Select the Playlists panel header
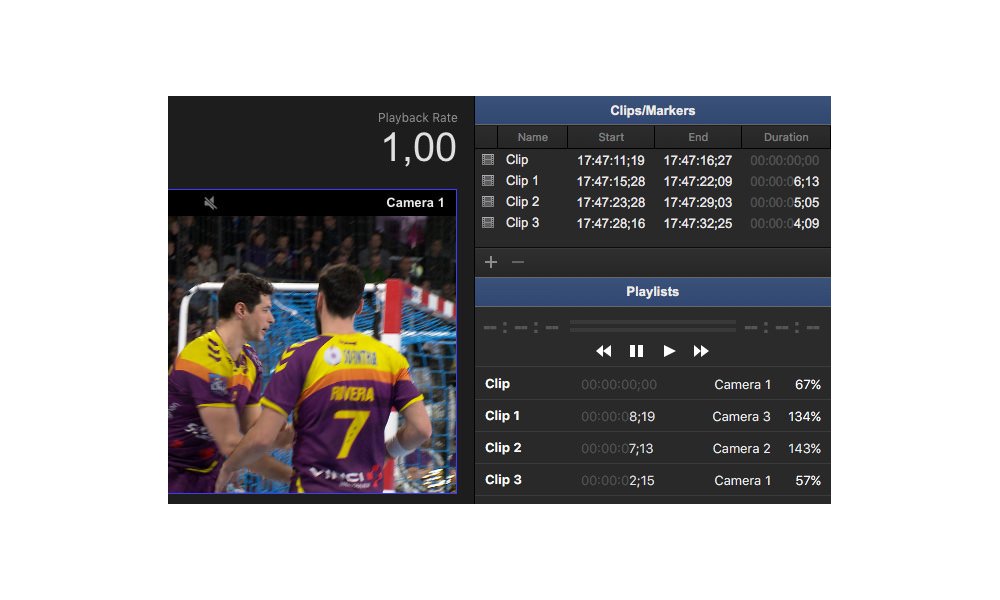This screenshot has width=1000, height=600. (652, 292)
